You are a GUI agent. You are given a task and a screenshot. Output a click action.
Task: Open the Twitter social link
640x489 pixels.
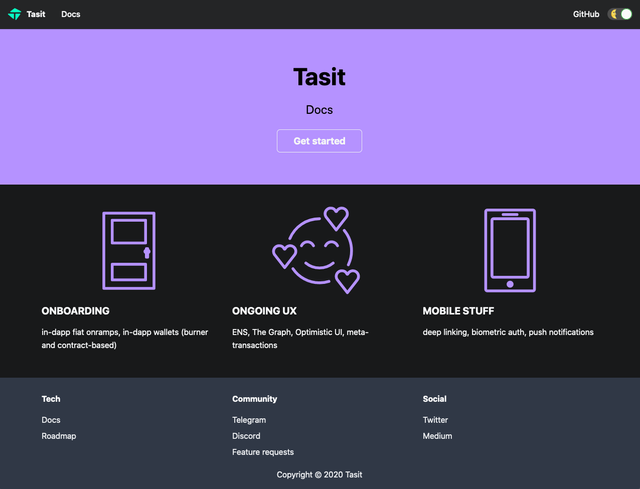coord(435,420)
